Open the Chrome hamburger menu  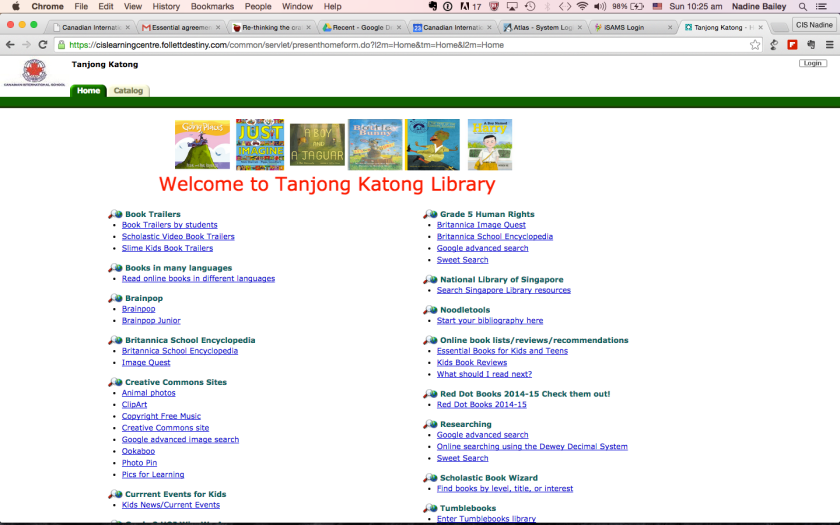[x=829, y=45]
